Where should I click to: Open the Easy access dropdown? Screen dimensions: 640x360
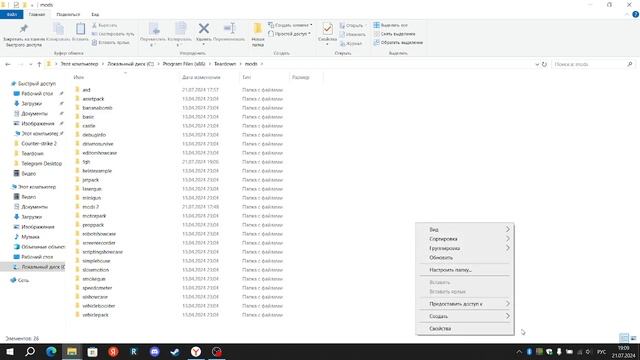(289, 34)
